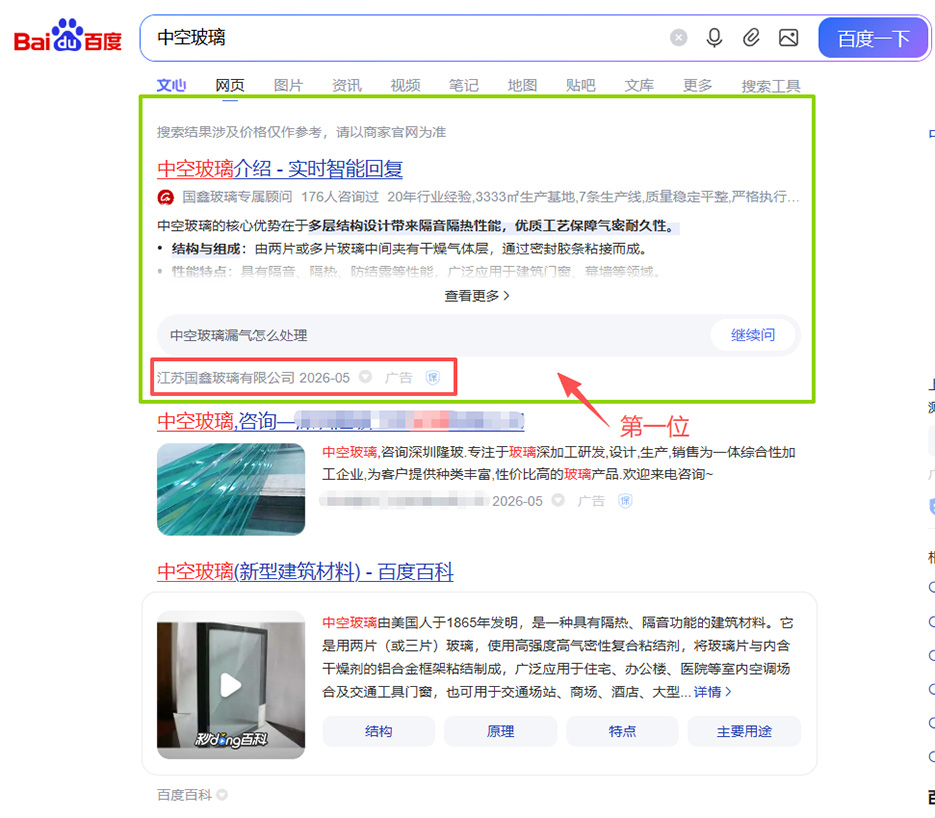
Task: Click the 特点 section button
Action: point(622,732)
